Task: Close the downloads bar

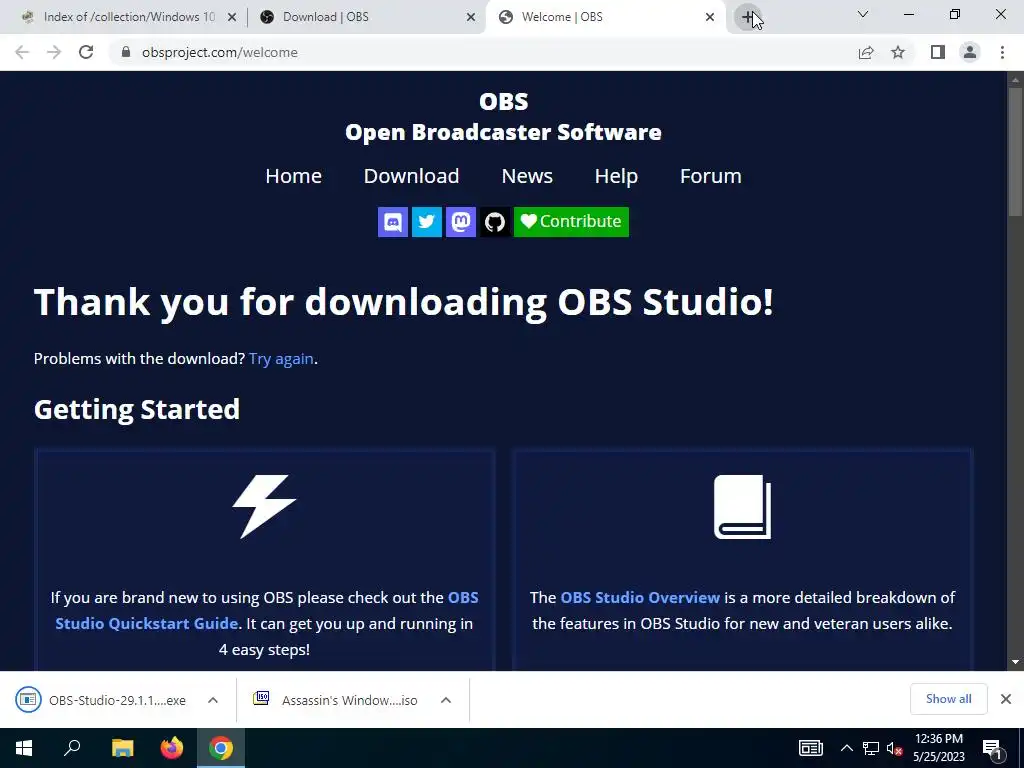Action: 1006,699
